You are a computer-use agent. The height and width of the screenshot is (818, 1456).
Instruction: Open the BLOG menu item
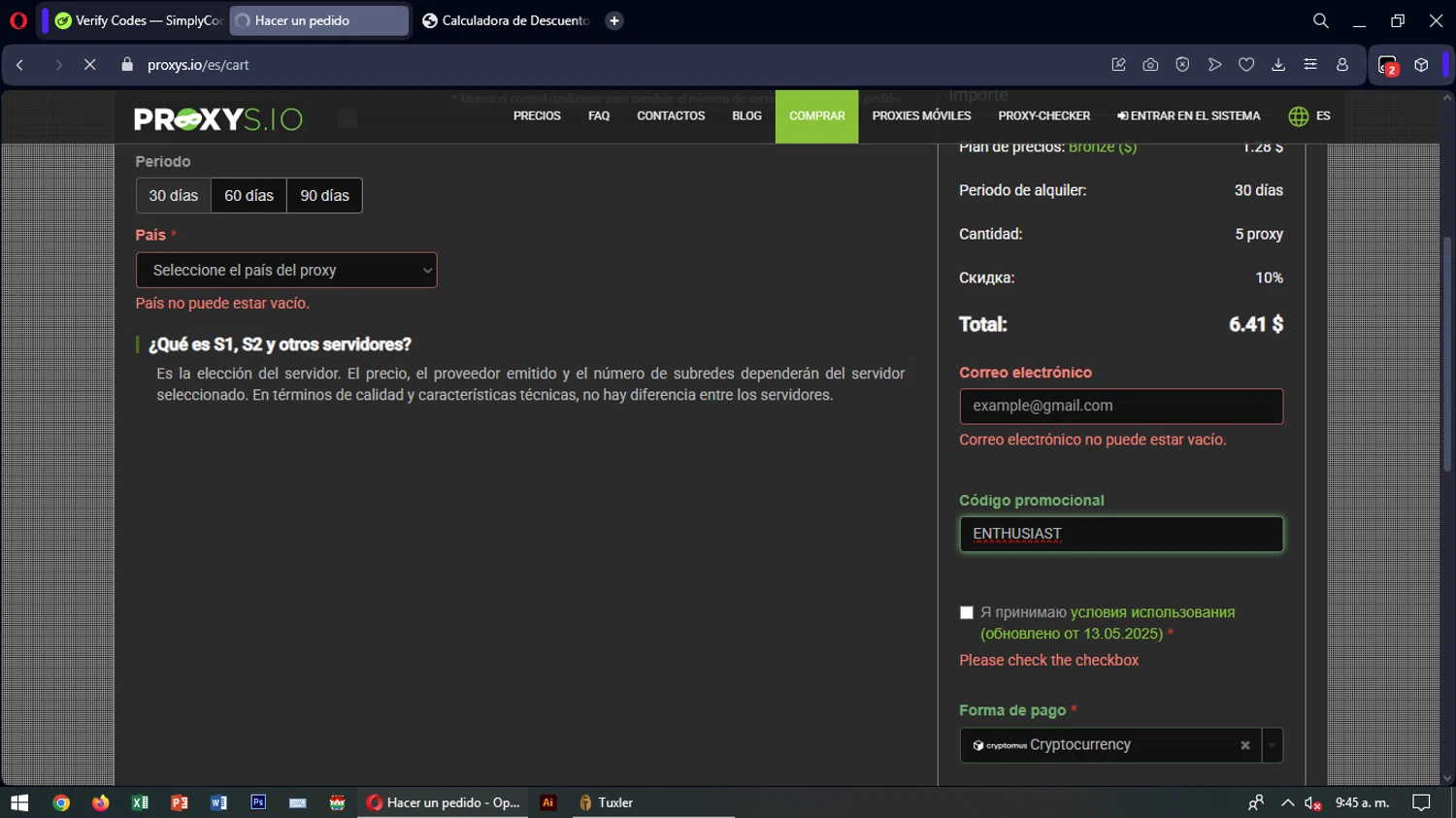[746, 116]
